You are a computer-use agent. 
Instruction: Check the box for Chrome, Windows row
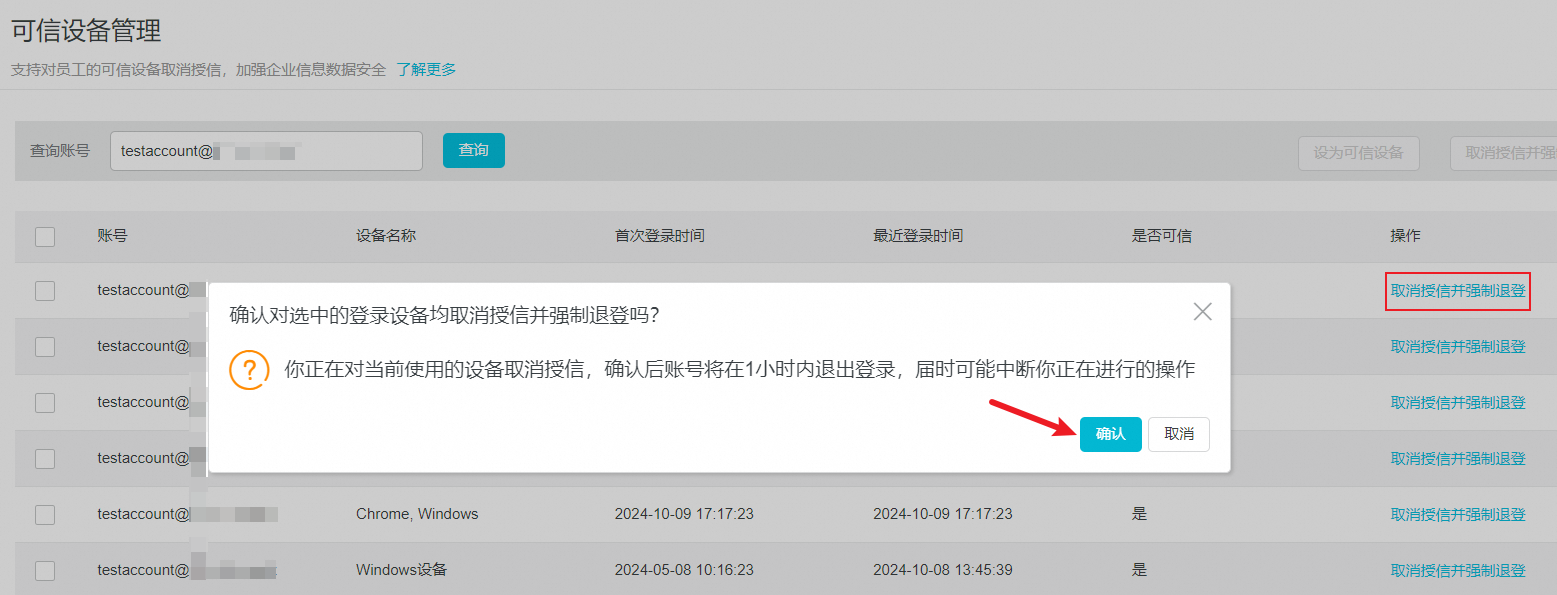[45, 515]
